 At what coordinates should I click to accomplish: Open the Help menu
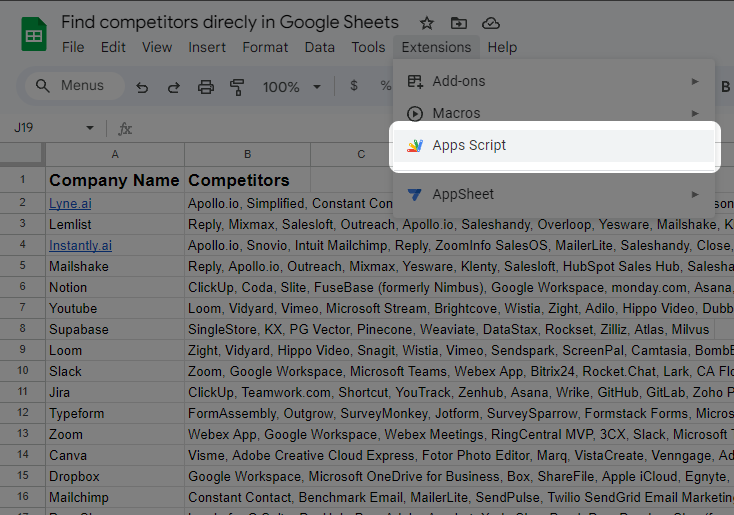coord(502,47)
